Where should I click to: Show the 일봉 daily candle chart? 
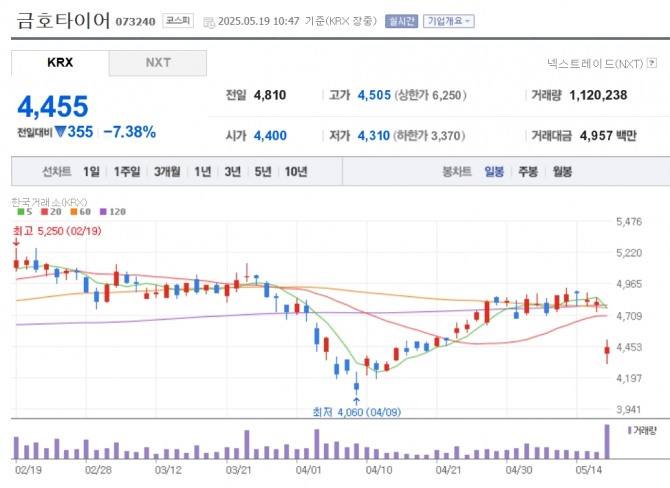click(494, 172)
